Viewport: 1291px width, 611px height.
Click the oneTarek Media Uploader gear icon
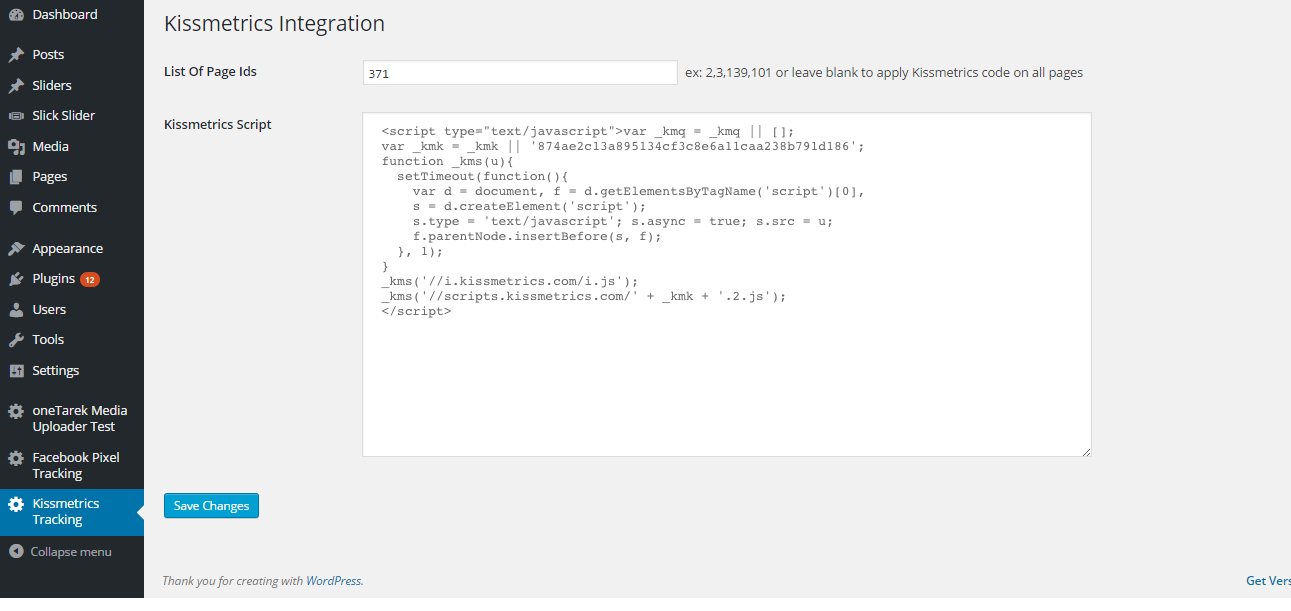[16, 411]
